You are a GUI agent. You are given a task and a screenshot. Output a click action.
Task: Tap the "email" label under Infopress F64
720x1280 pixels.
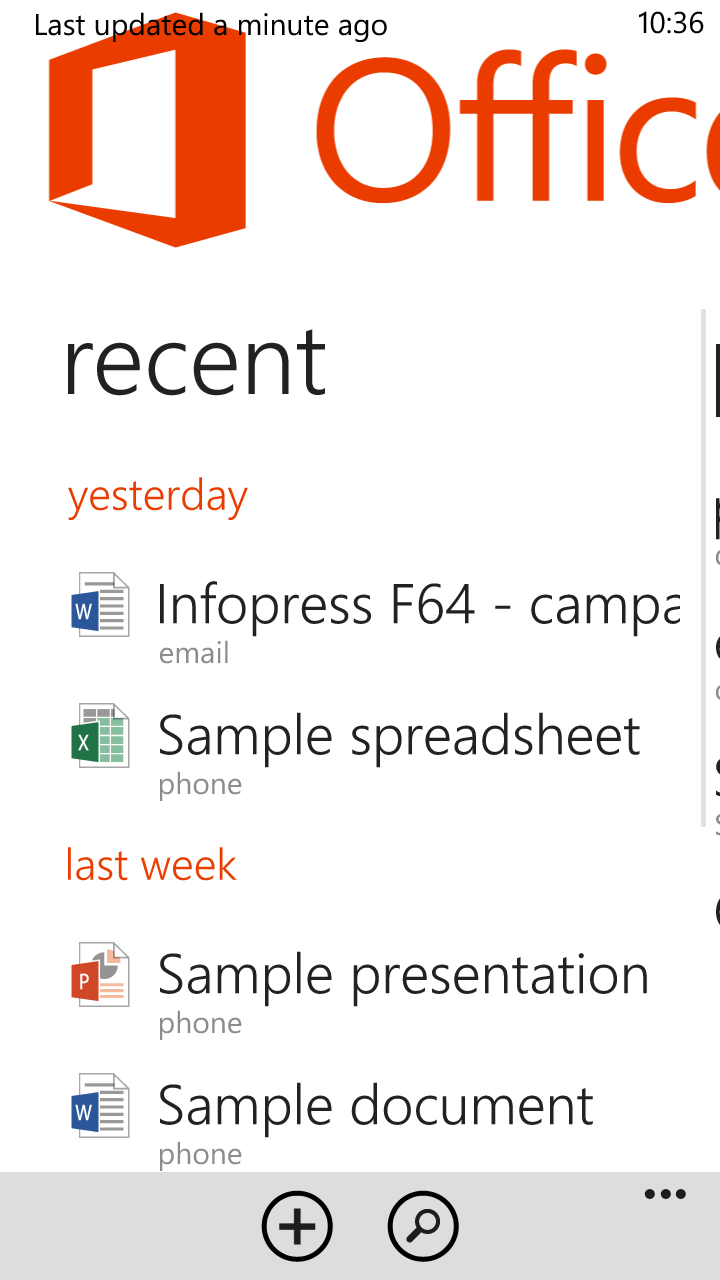[x=194, y=653]
